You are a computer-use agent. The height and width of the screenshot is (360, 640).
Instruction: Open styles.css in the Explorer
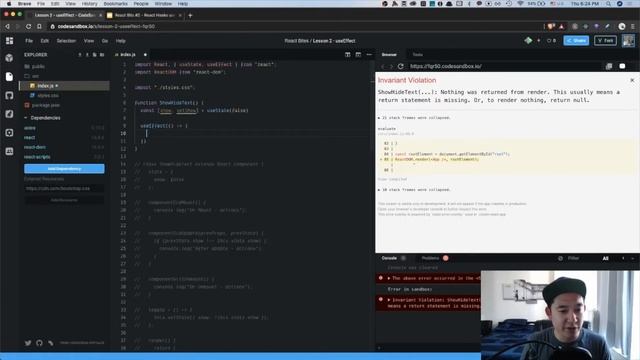pyautogui.click(x=48, y=96)
